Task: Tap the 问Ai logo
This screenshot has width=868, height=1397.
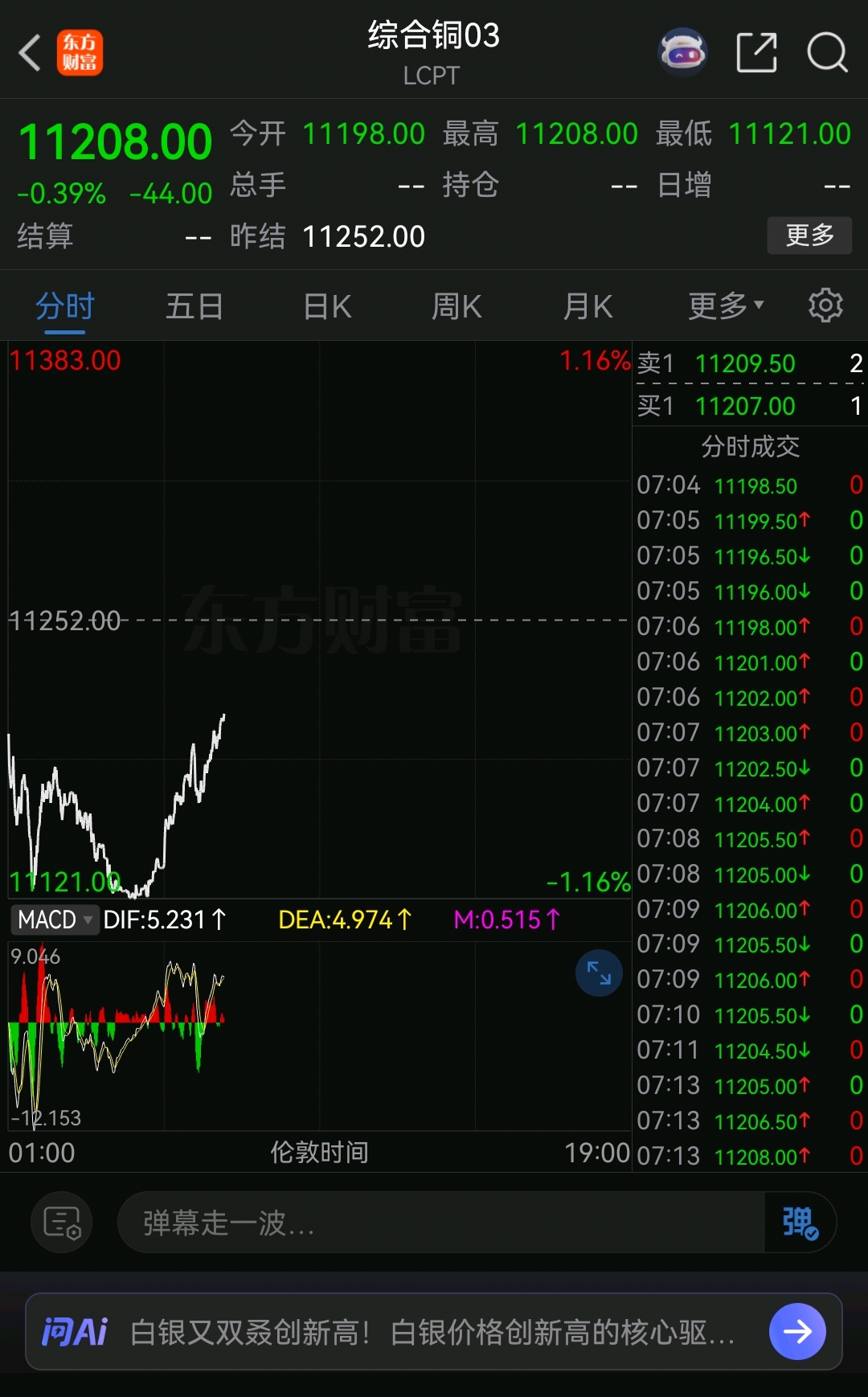Action: [75, 1332]
